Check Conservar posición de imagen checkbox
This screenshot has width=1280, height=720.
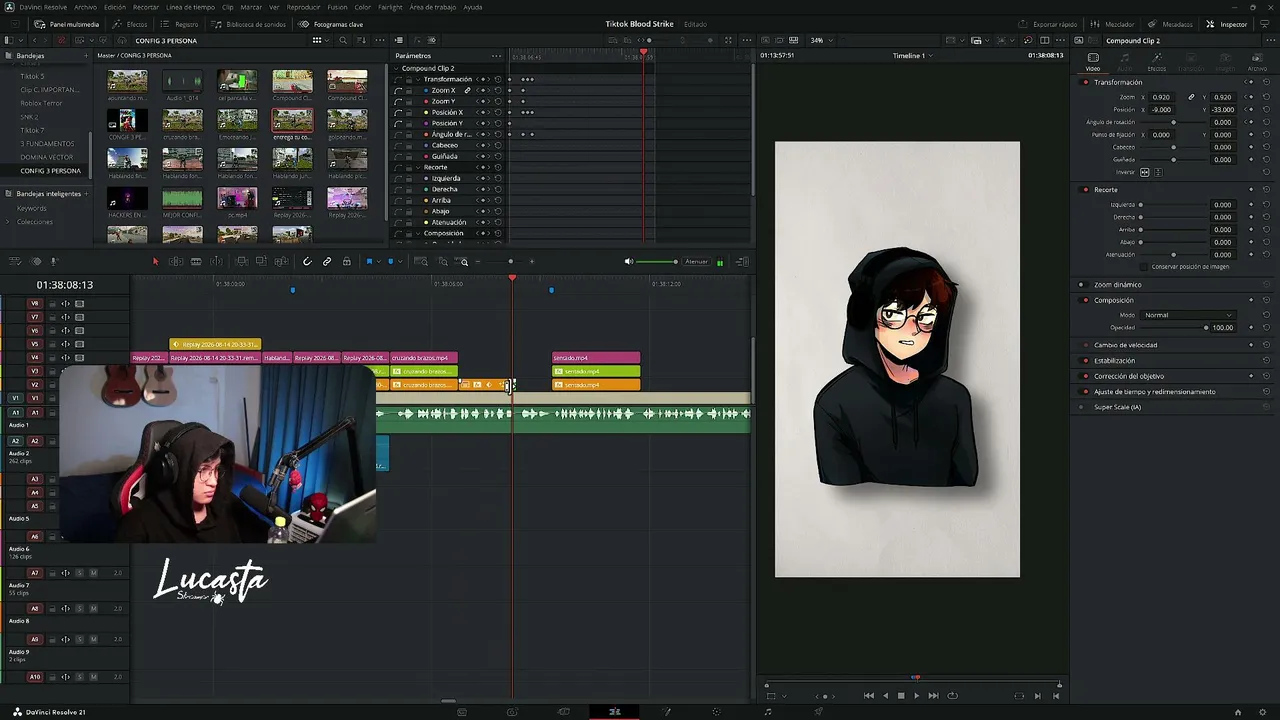(x=1146, y=267)
